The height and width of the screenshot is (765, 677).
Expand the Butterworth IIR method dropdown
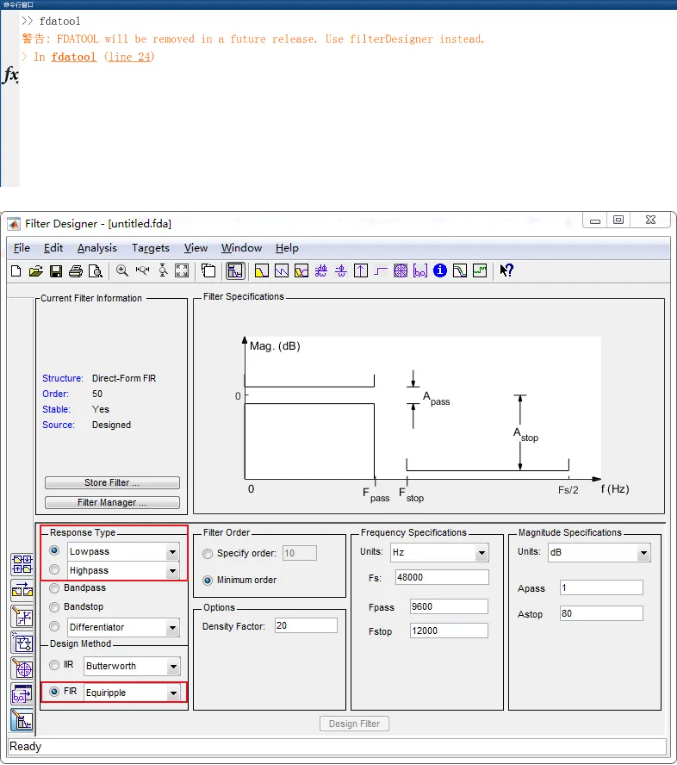pyautogui.click(x=173, y=666)
